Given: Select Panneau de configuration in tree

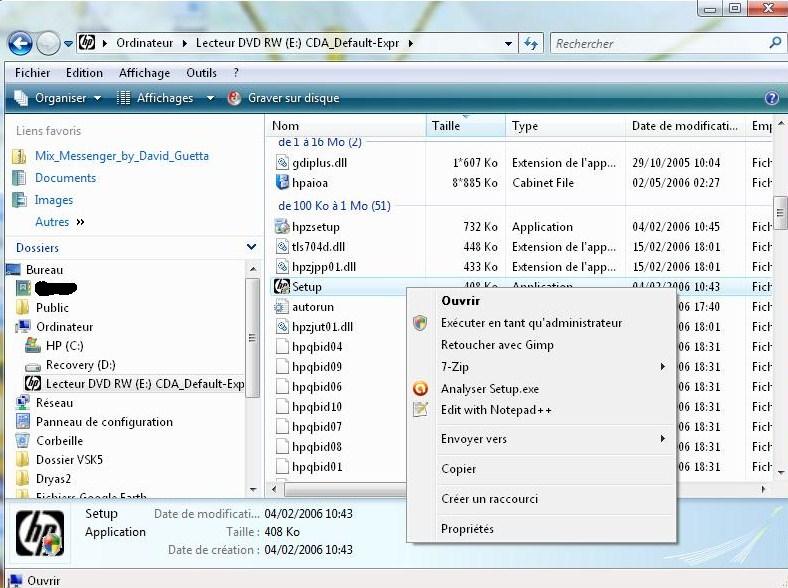Looking at the screenshot, I should 104,422.
